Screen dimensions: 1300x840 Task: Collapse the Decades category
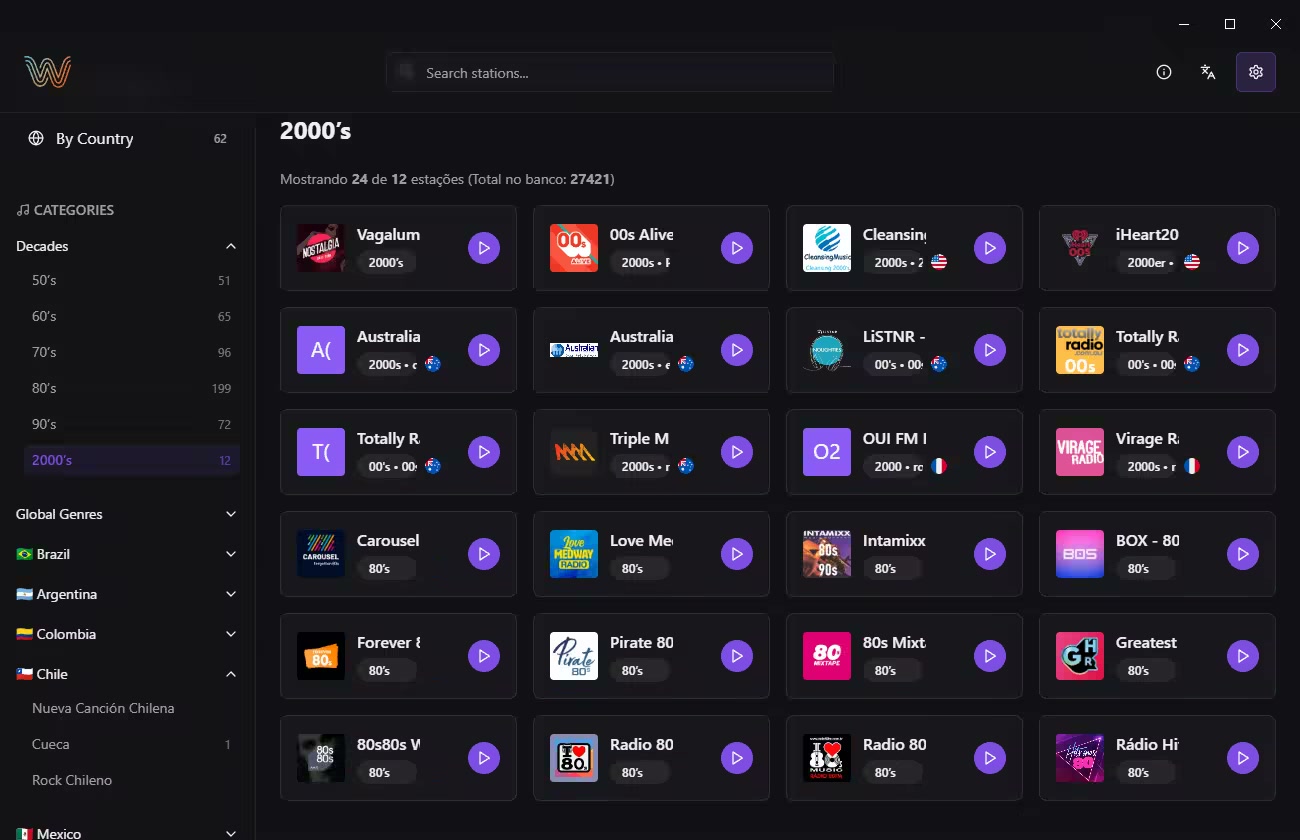click(x=231, y=246)
